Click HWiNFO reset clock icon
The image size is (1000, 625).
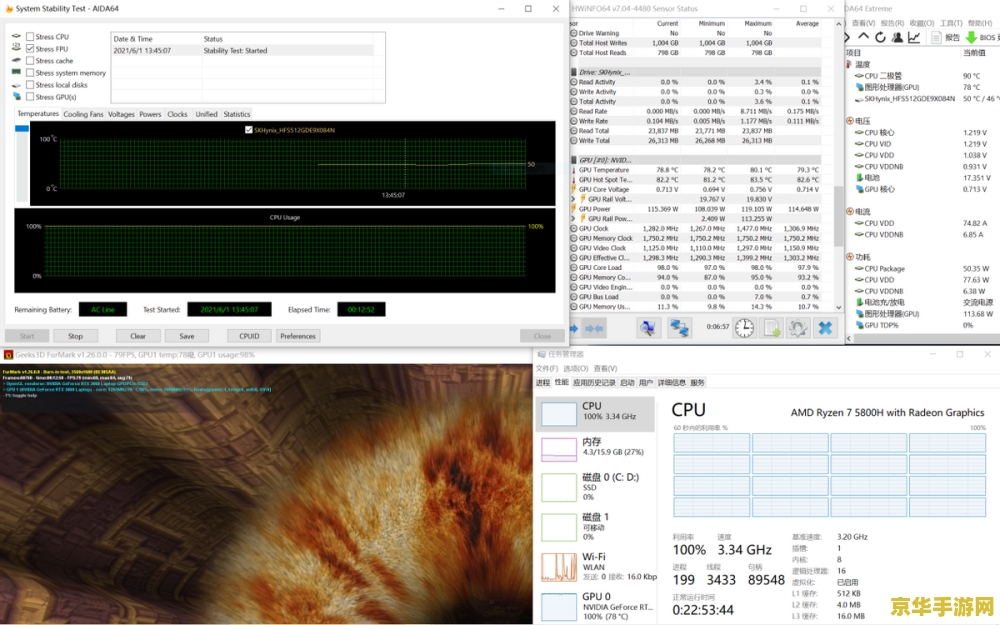click(x=744, y=328)
